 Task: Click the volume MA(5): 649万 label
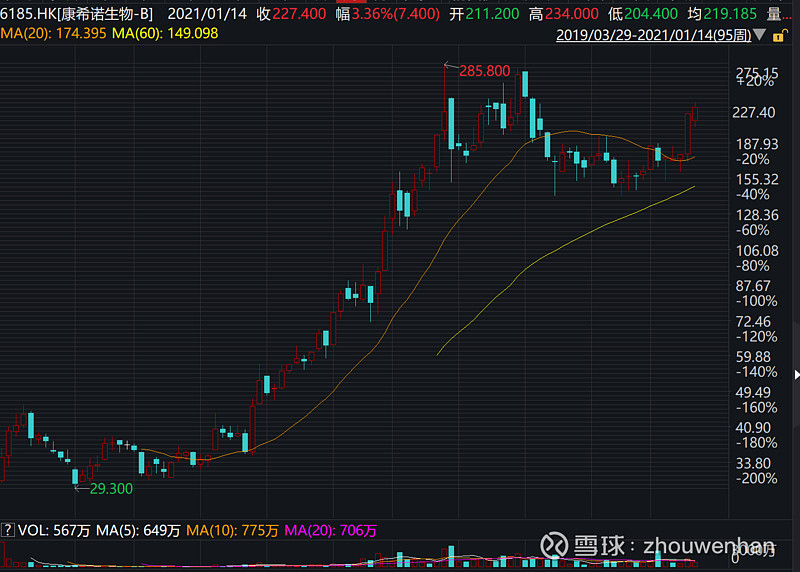tap(138, 531)
